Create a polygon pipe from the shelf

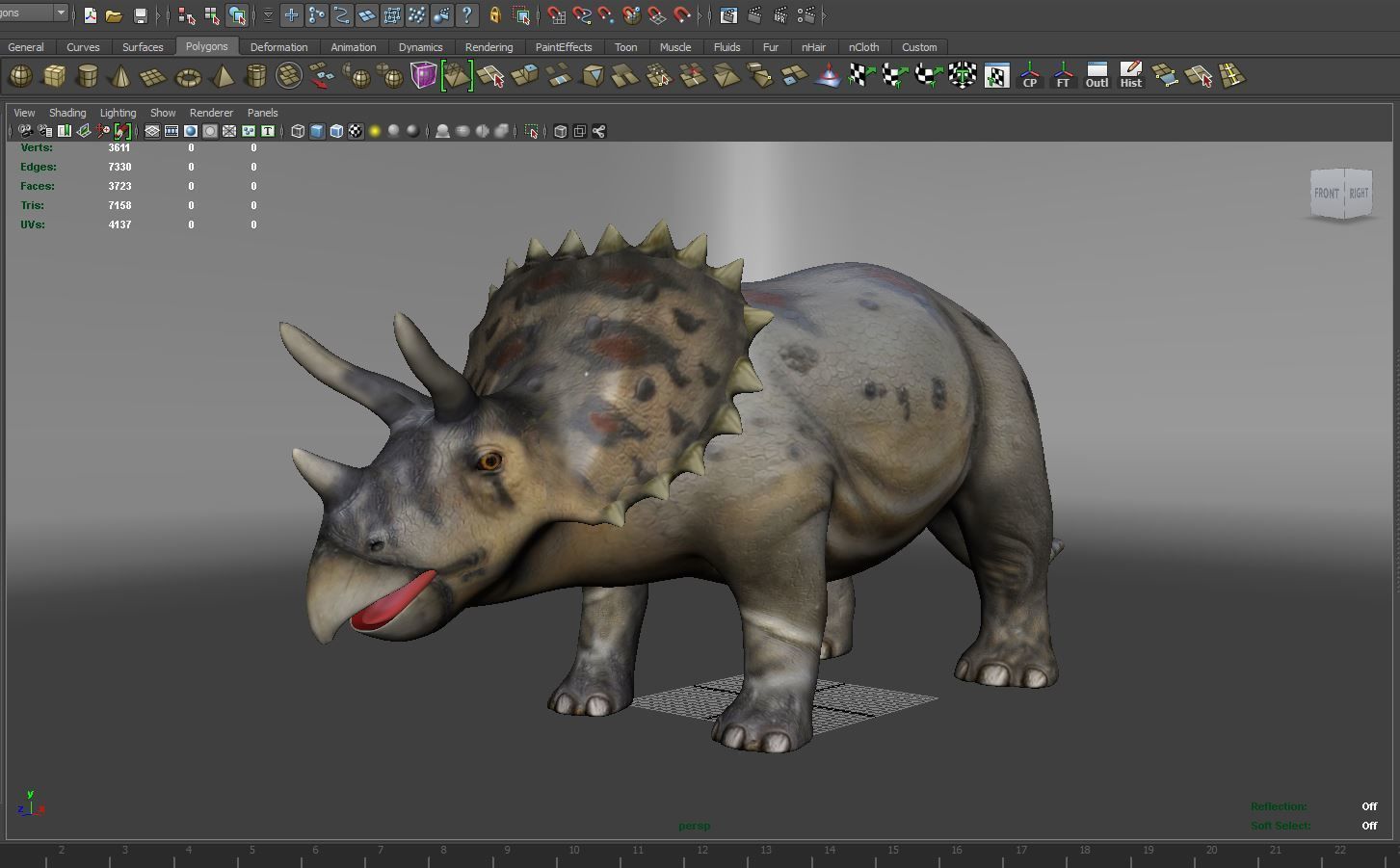click(255, 76)
